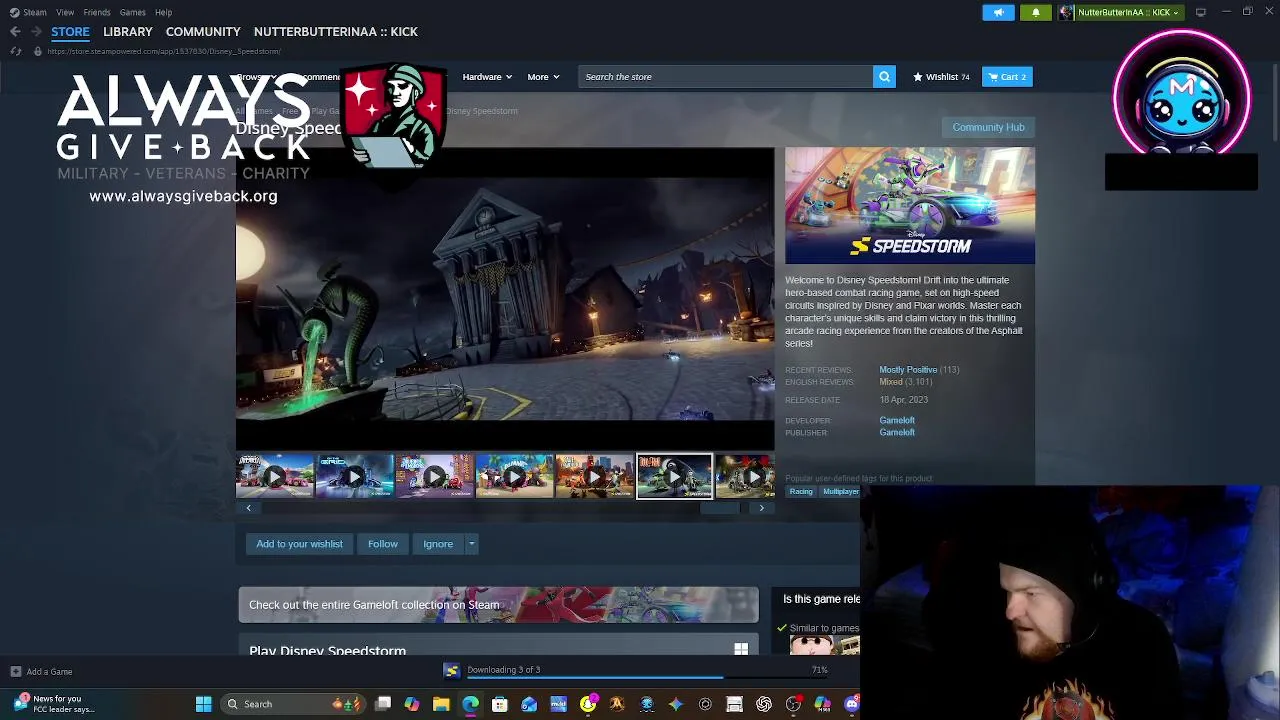Viewport: 1280px width, 720px height.
Task: Open downloads via the Speedstorm download icon
Action: point(452,671)
